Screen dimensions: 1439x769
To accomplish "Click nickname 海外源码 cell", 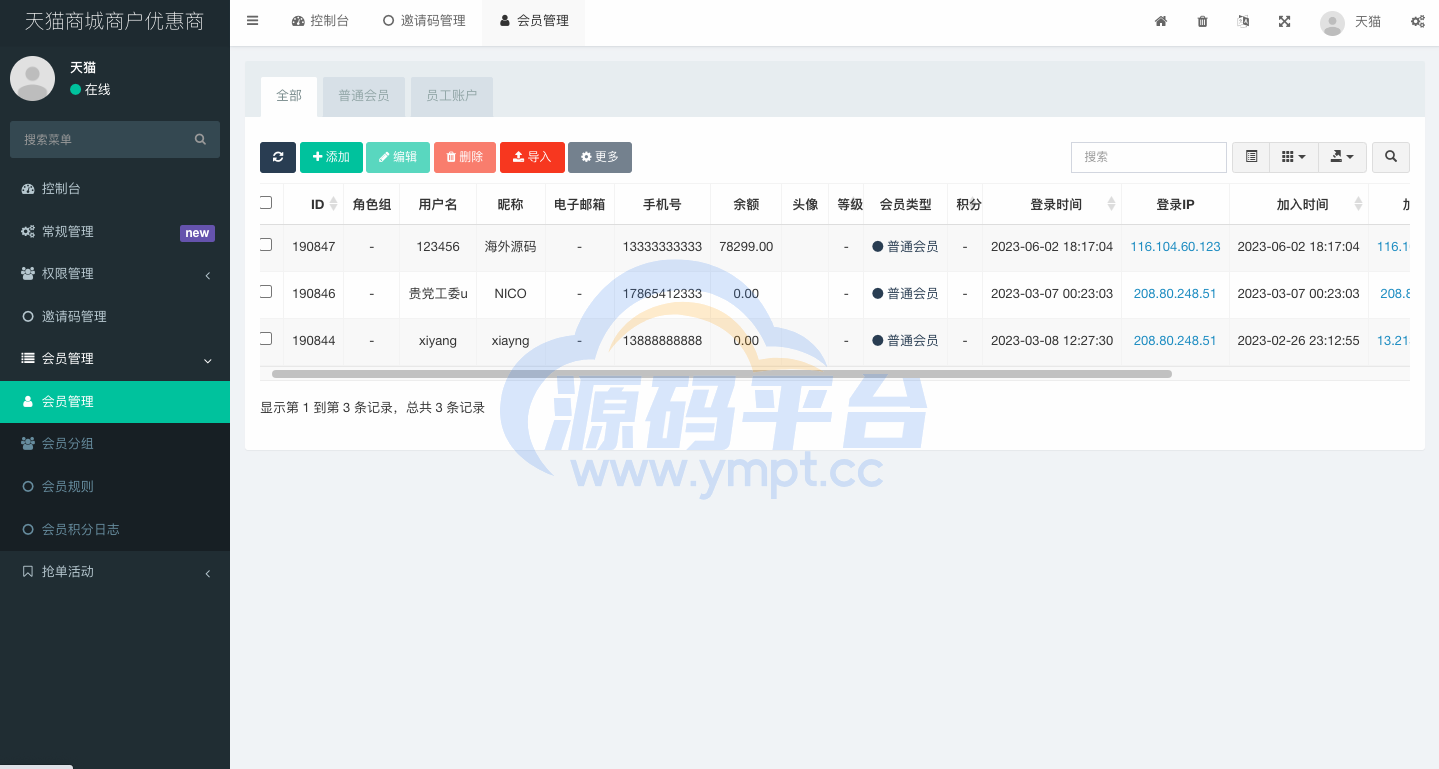I will [511, 246].
